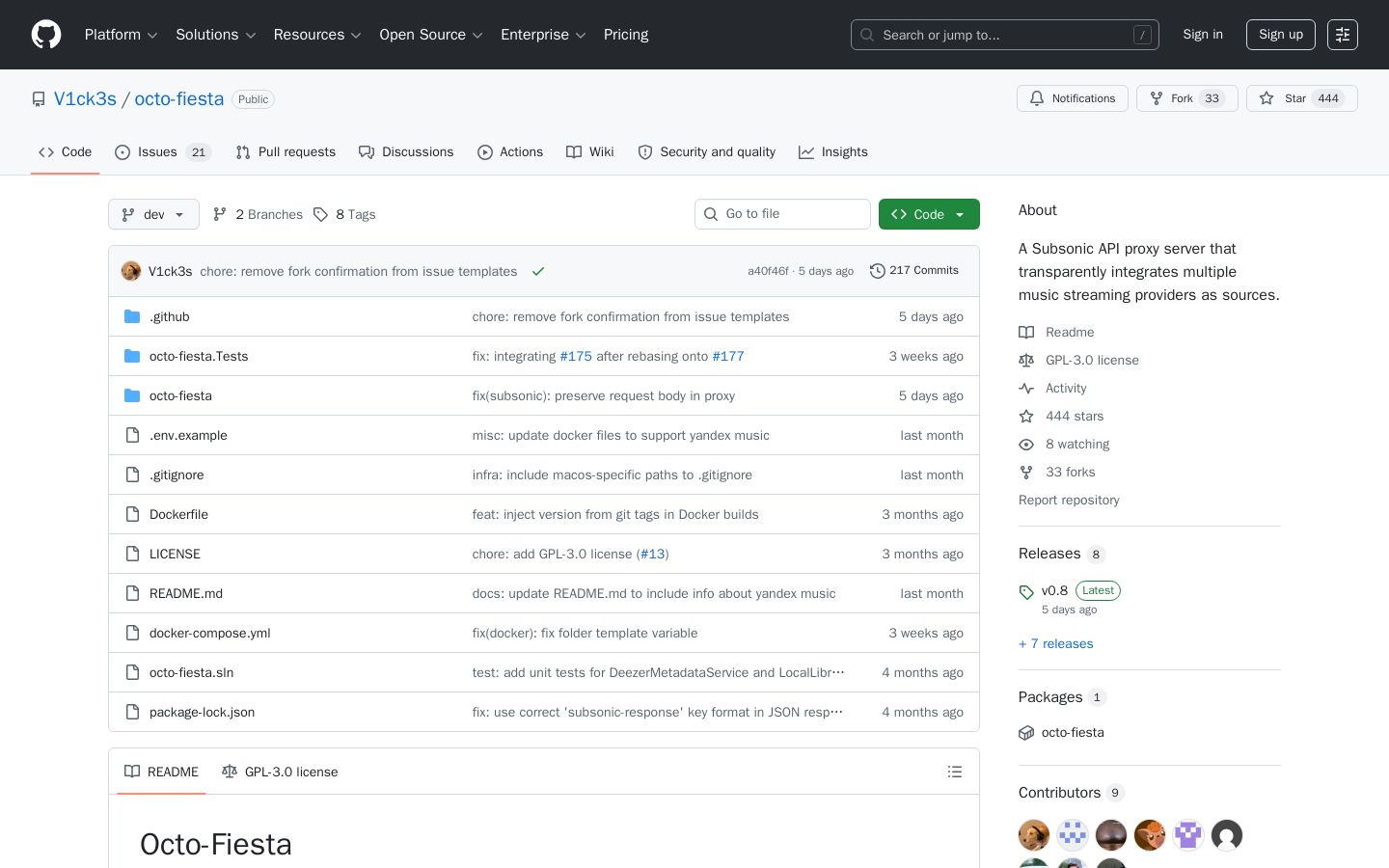Focus the Go to file field
The height and width of the screenshot is (868, 1389).
click(782, 214)
